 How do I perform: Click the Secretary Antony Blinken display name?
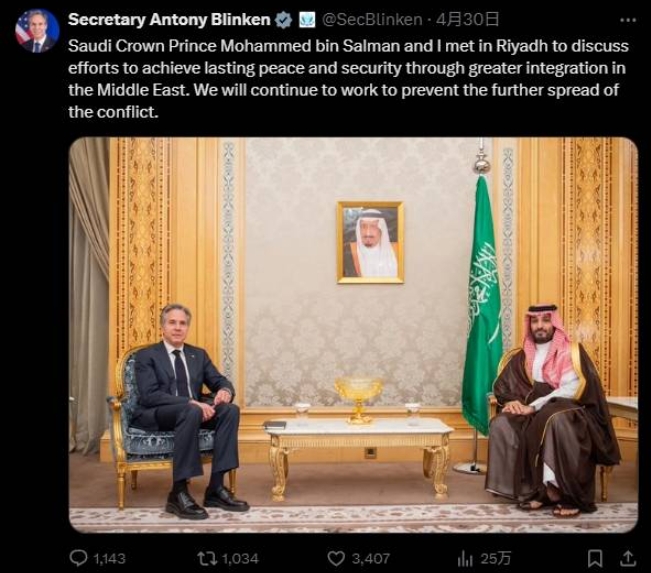click(169, 20)
